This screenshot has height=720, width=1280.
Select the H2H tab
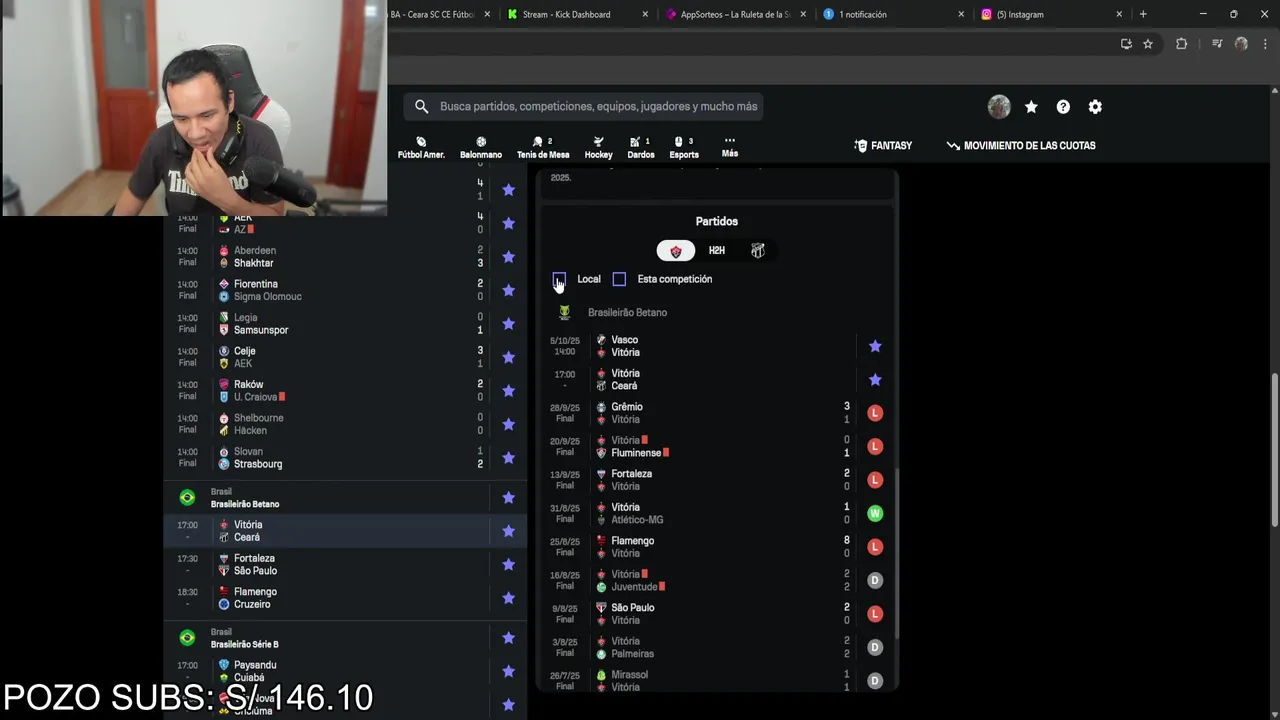point(717,251)
